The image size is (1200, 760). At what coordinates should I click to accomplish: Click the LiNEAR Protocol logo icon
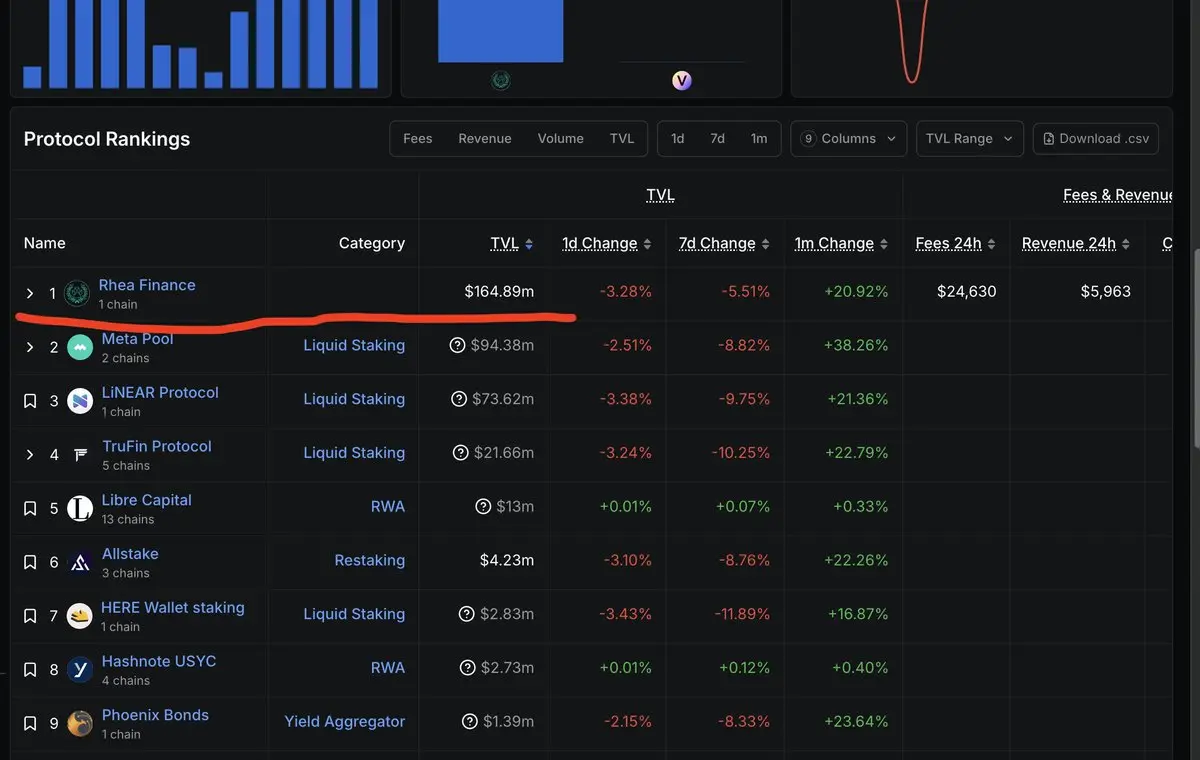click(x=80, y=402)
